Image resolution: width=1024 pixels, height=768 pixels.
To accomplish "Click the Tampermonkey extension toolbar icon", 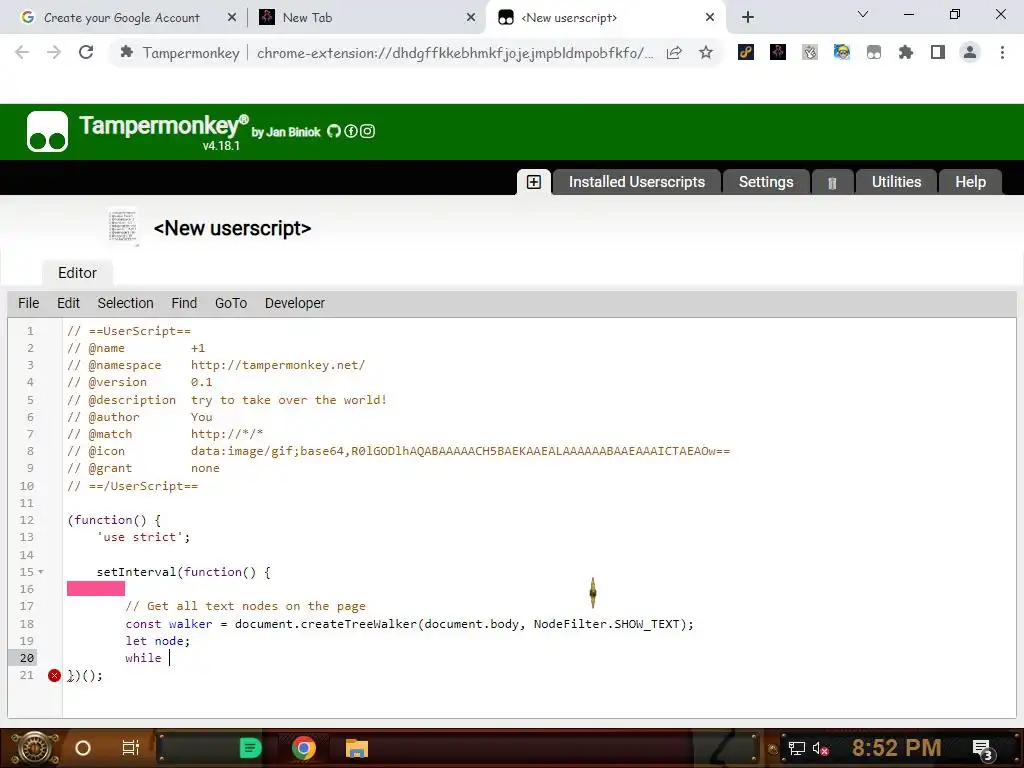I will coord(874,52).
